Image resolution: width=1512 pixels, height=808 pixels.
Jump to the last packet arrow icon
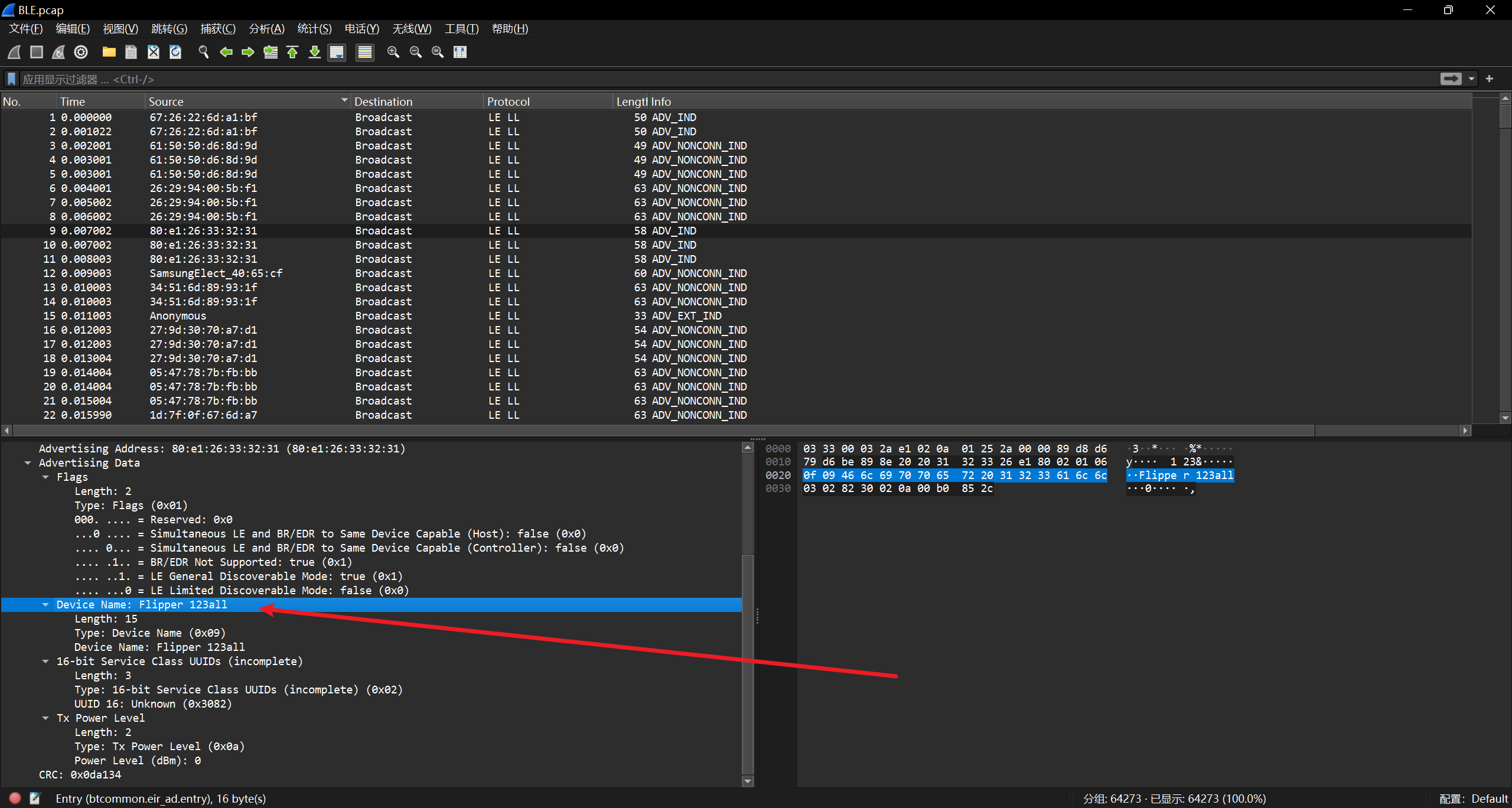[x=315, y=52]
